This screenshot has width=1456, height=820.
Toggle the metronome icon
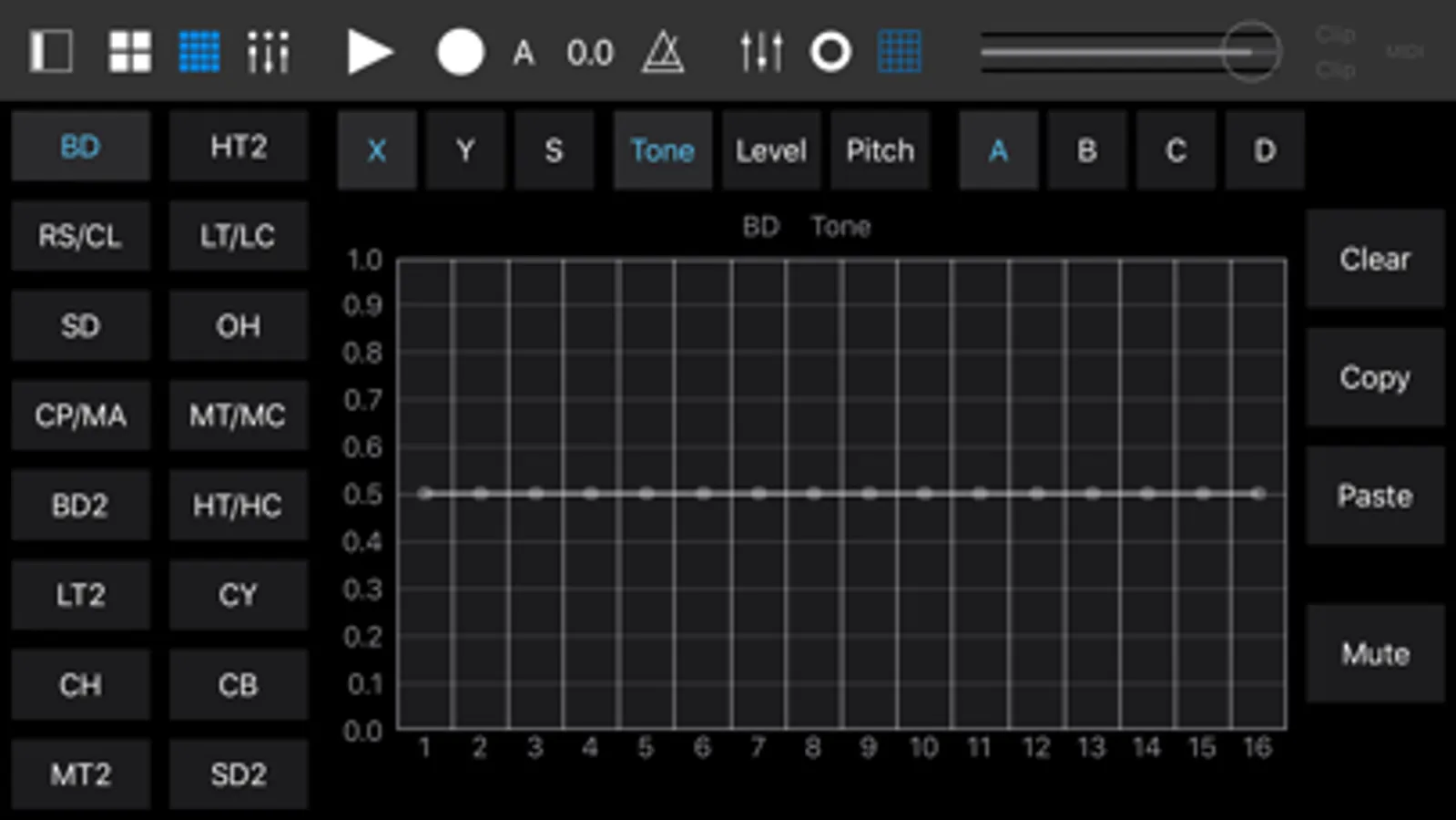click(663, 52)
